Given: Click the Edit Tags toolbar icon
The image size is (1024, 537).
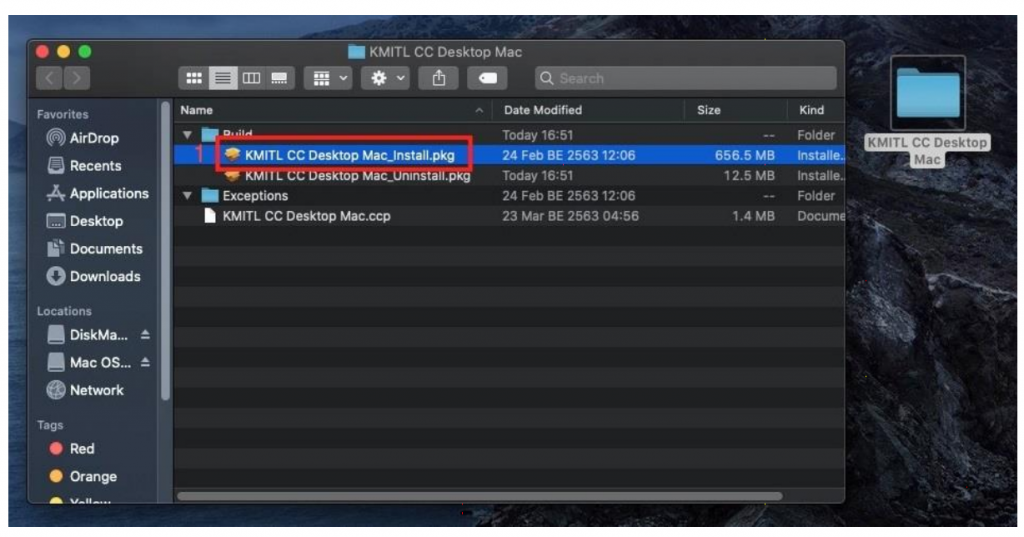Looking at the screenshot, I should point(486,78).
